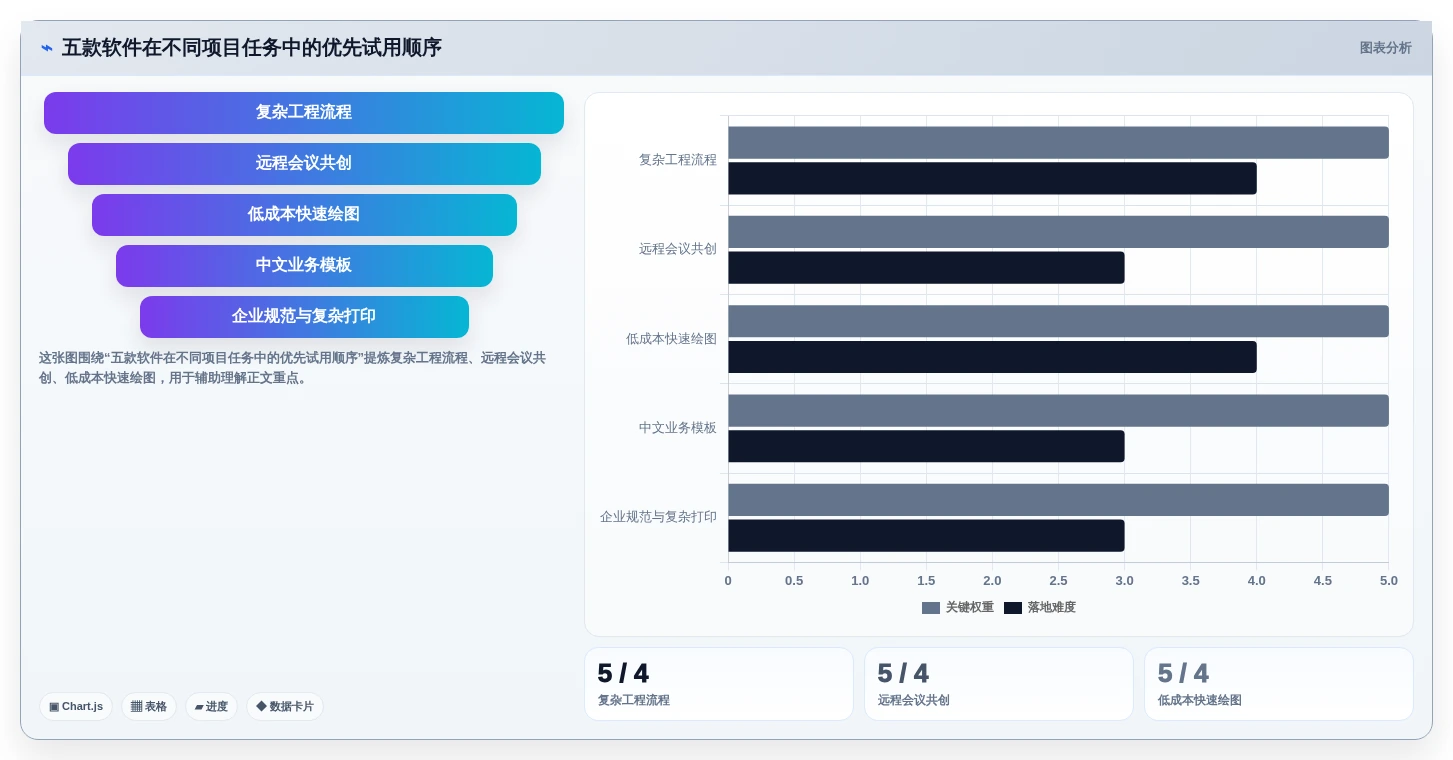The image size is (1453, 760).
Task: Select the 中文业务模板 funnel bar
Action: [304, 265]
